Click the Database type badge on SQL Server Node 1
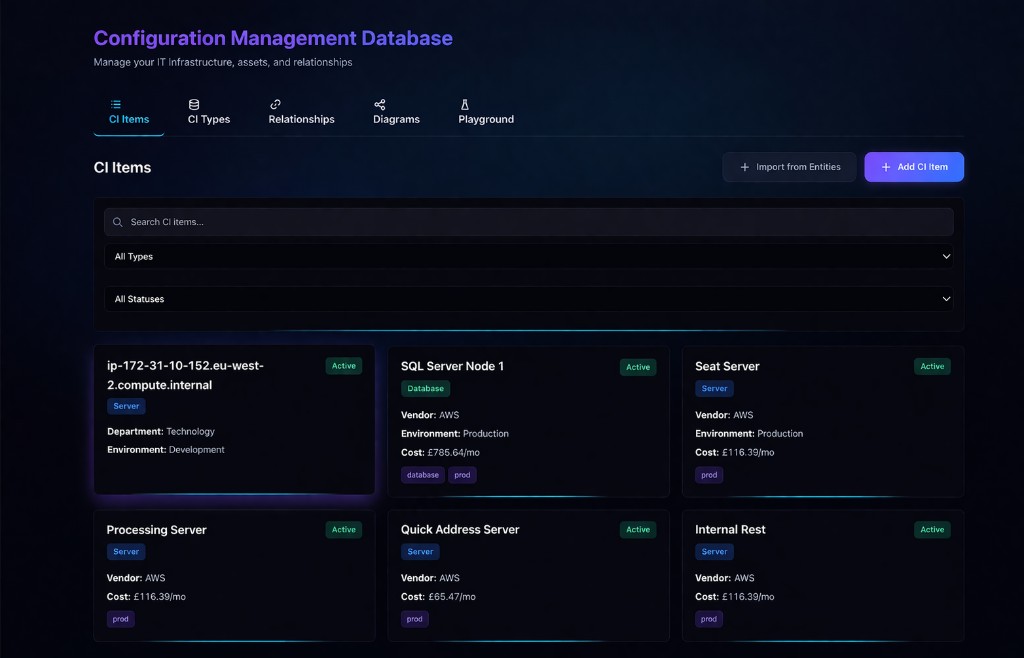This screenshot has width=1024, height=658. pos(425,388)
